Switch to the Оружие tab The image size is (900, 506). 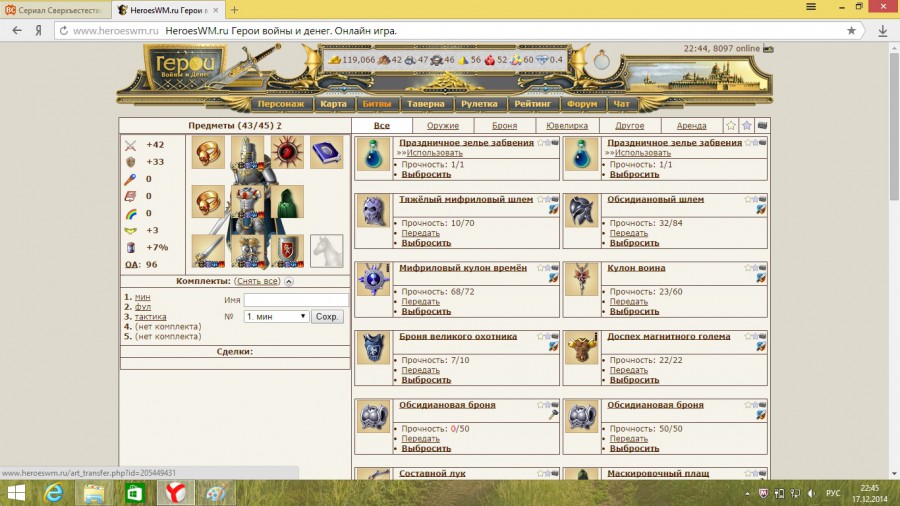[443, 126]
